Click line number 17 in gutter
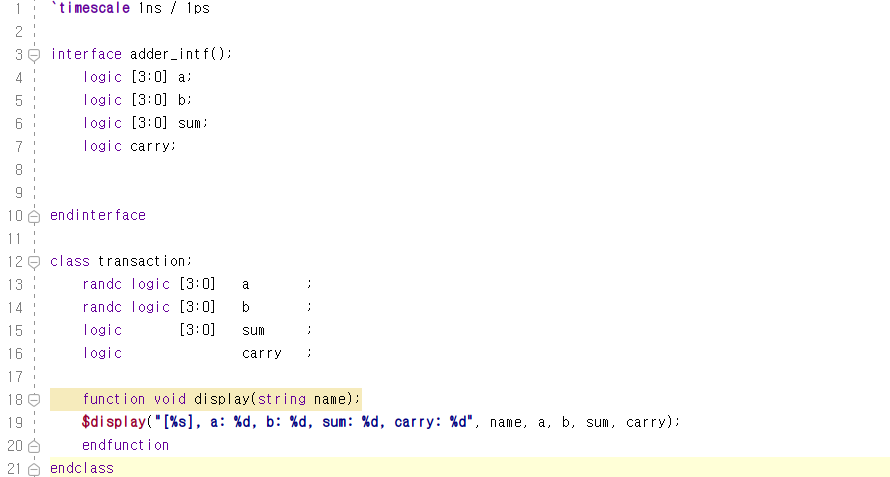 point(15,376)
